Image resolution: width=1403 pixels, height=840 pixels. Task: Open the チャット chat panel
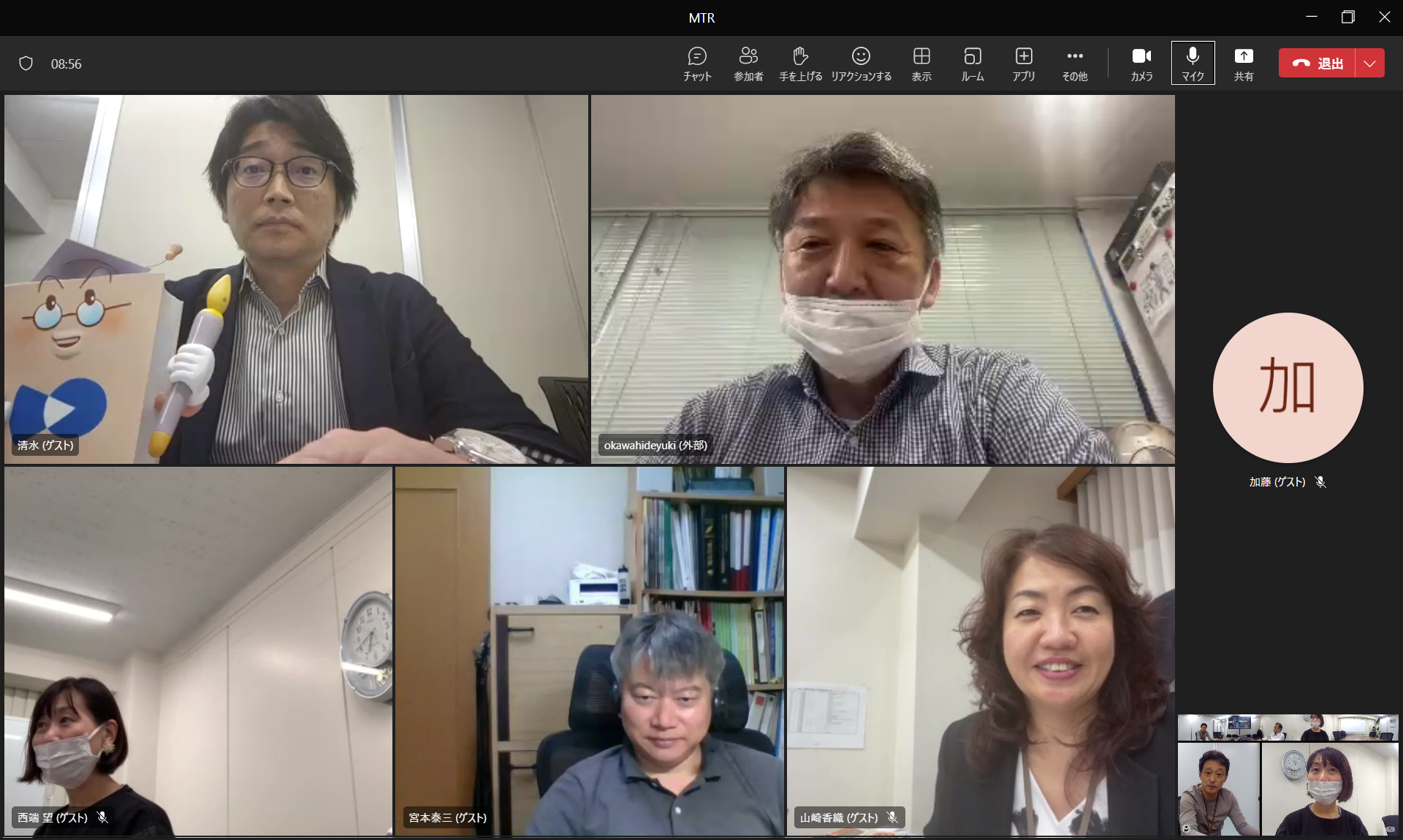[697, 64]
